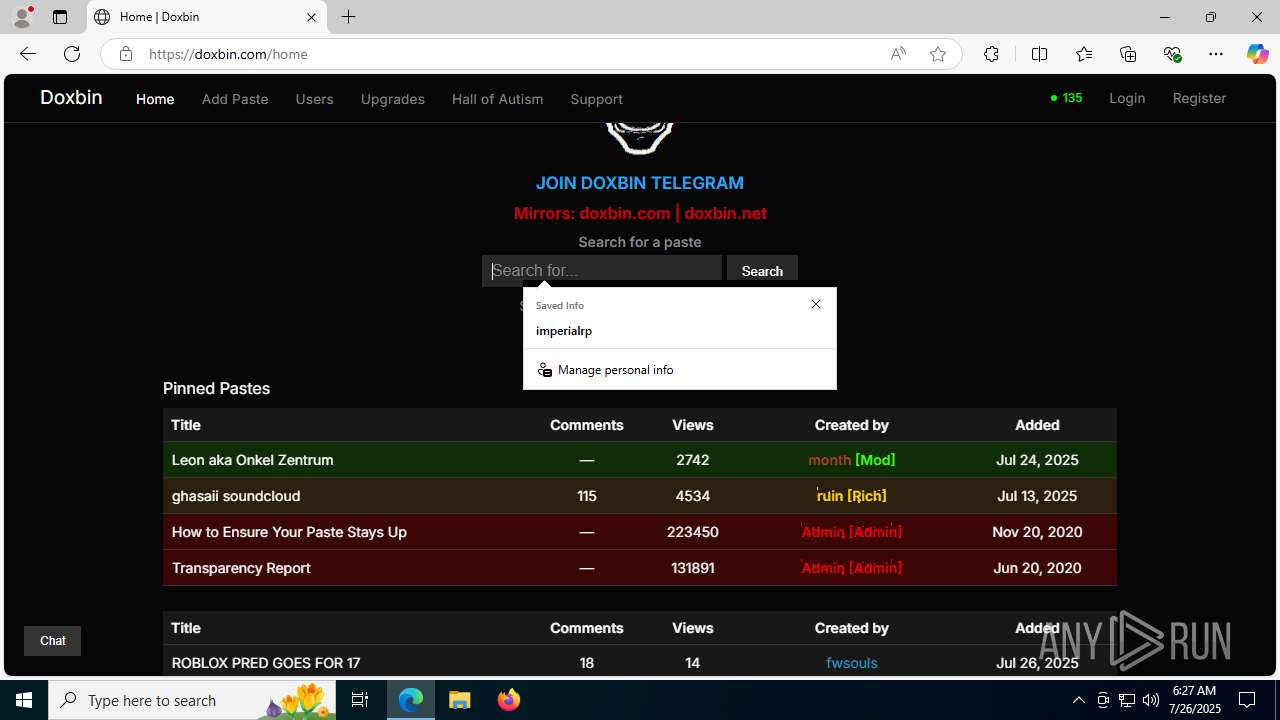Focus the 'Search for...' paste field
The image size is (1280, 720).
[602, 271]
